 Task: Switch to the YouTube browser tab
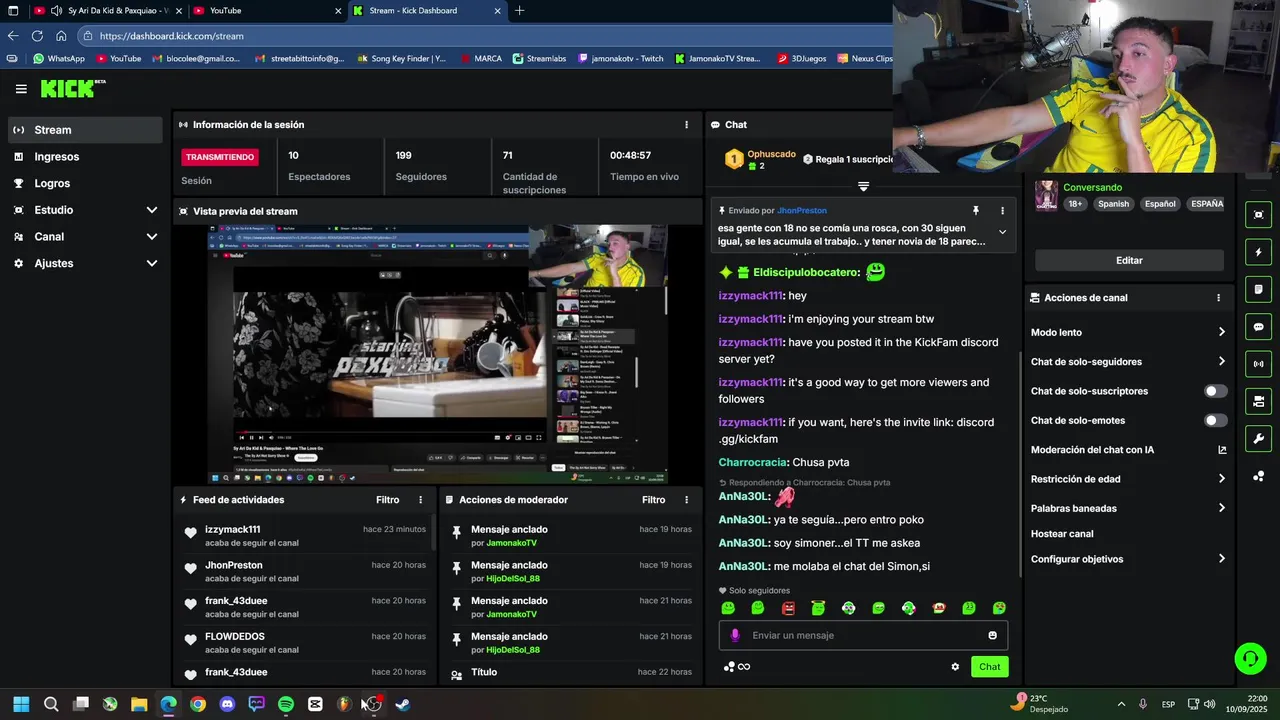[265, 11]
